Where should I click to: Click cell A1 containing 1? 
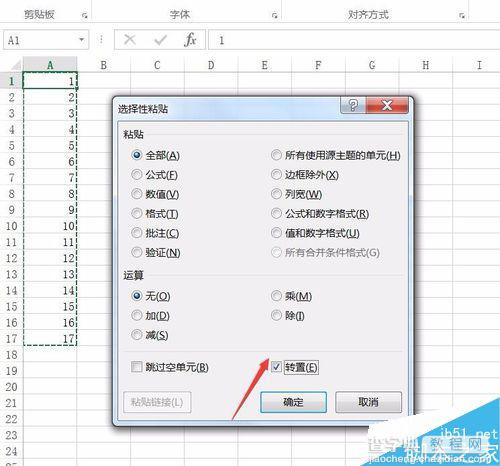point(50,81)
